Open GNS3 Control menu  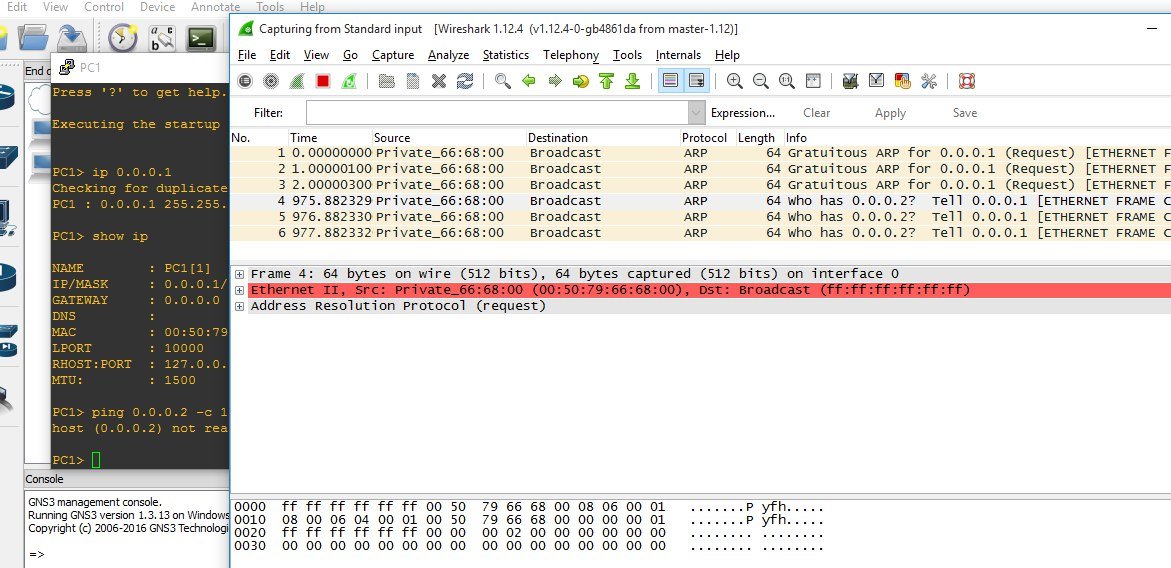[x=104, y=7]
